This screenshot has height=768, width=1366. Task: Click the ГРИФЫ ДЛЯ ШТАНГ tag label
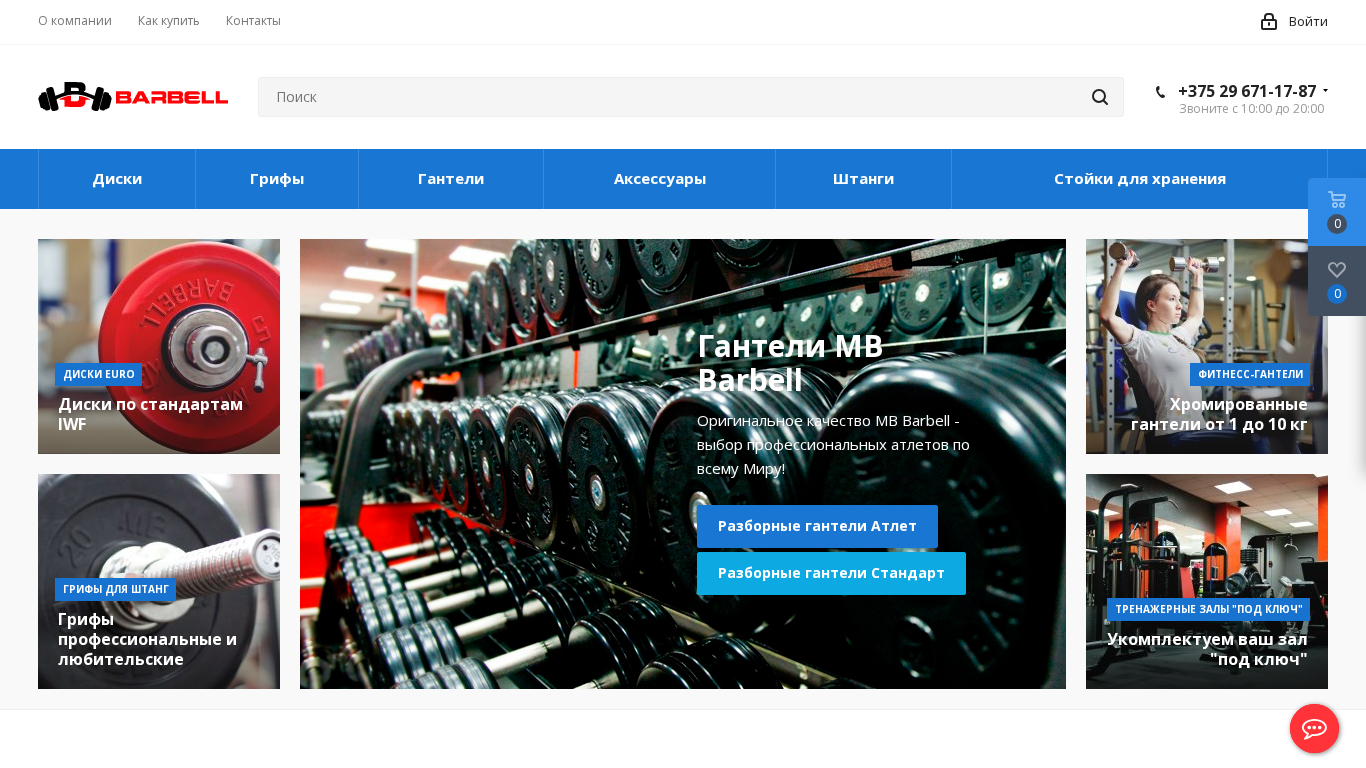coord(116,589)
